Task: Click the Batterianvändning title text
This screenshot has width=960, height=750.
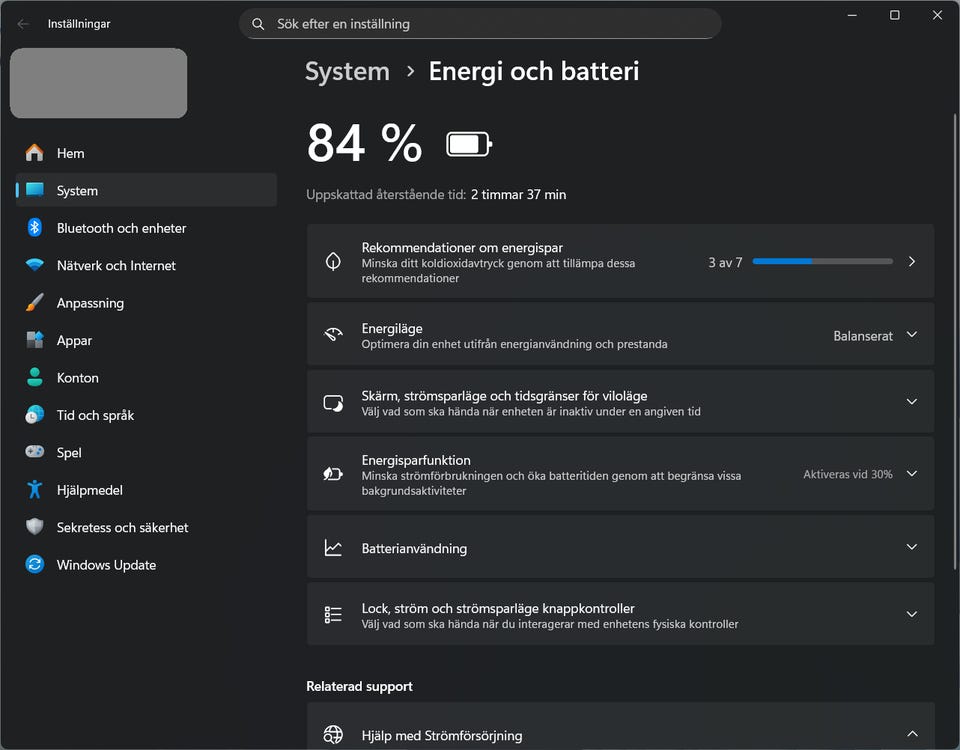Action: 414,548
